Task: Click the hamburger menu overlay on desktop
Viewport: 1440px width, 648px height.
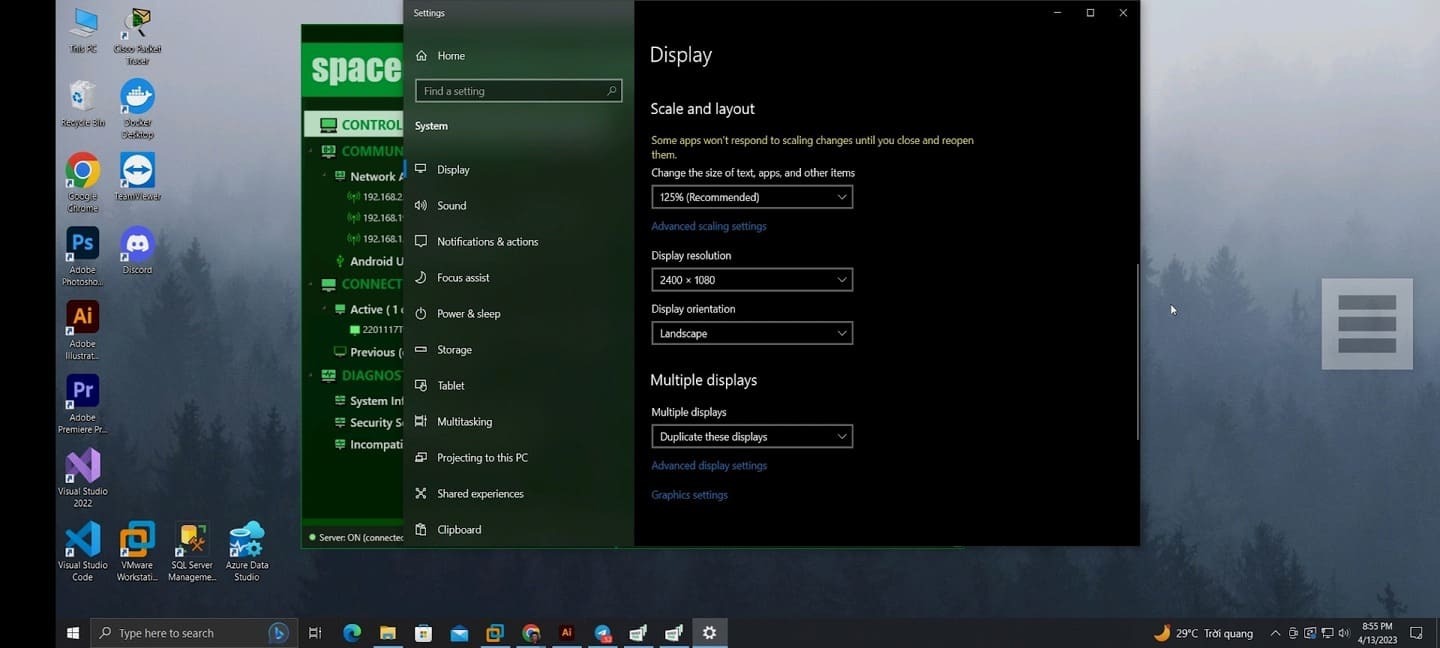Action: [x=1367, y=324]
